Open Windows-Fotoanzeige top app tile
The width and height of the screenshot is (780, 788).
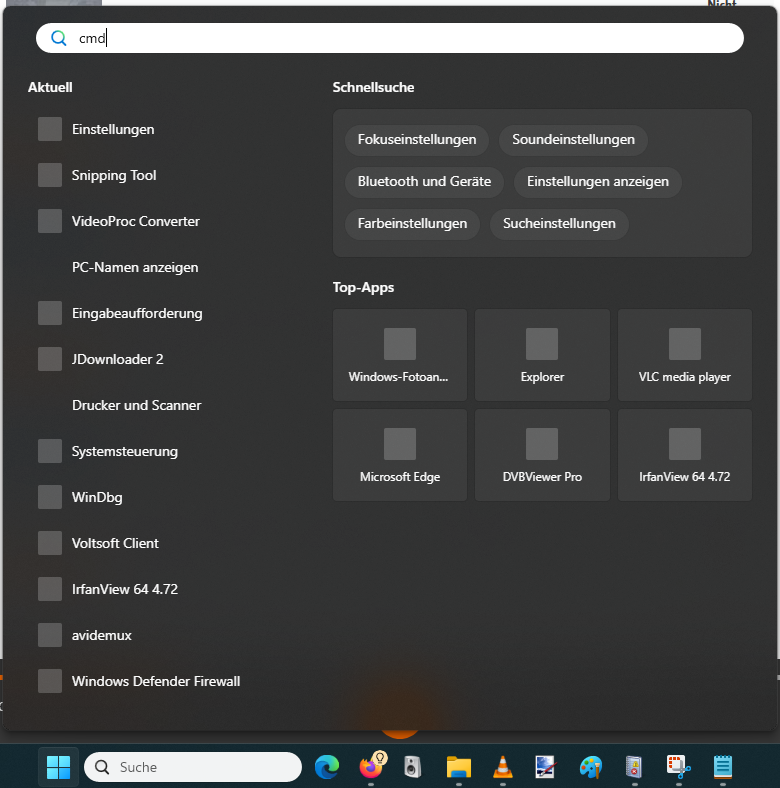[x=400, y=355]
